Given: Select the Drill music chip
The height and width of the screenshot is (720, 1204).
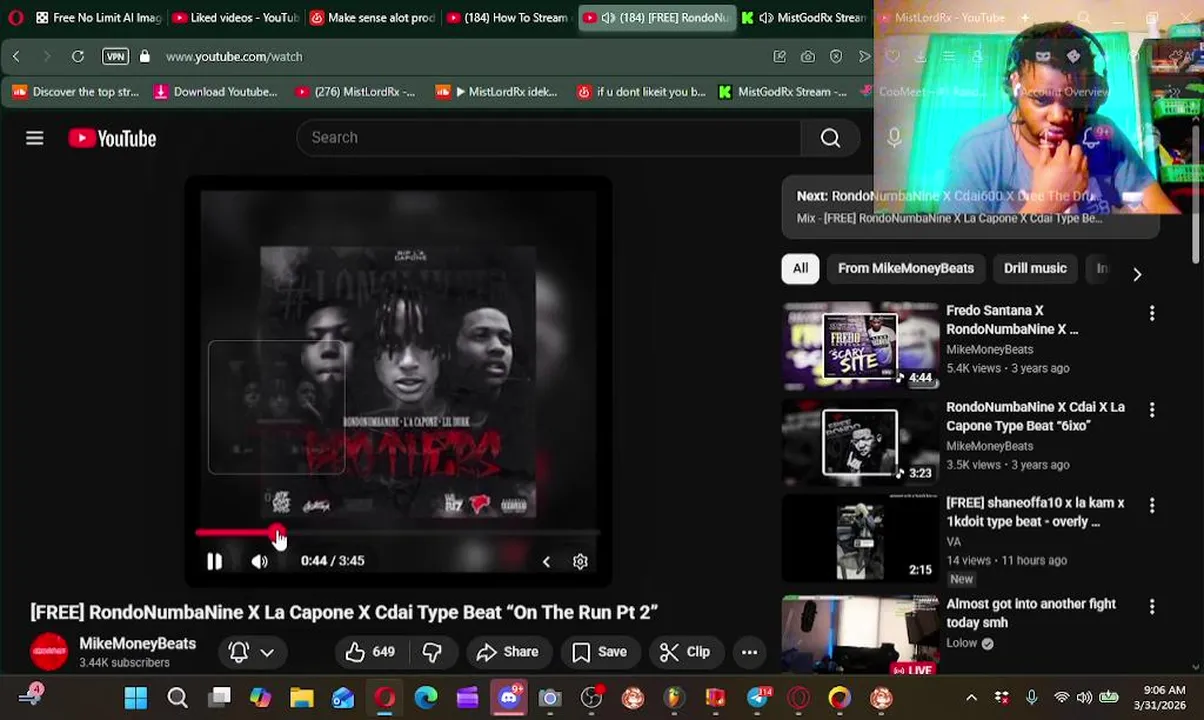Looking at the screenshot, I should (x=1035, y=268).
